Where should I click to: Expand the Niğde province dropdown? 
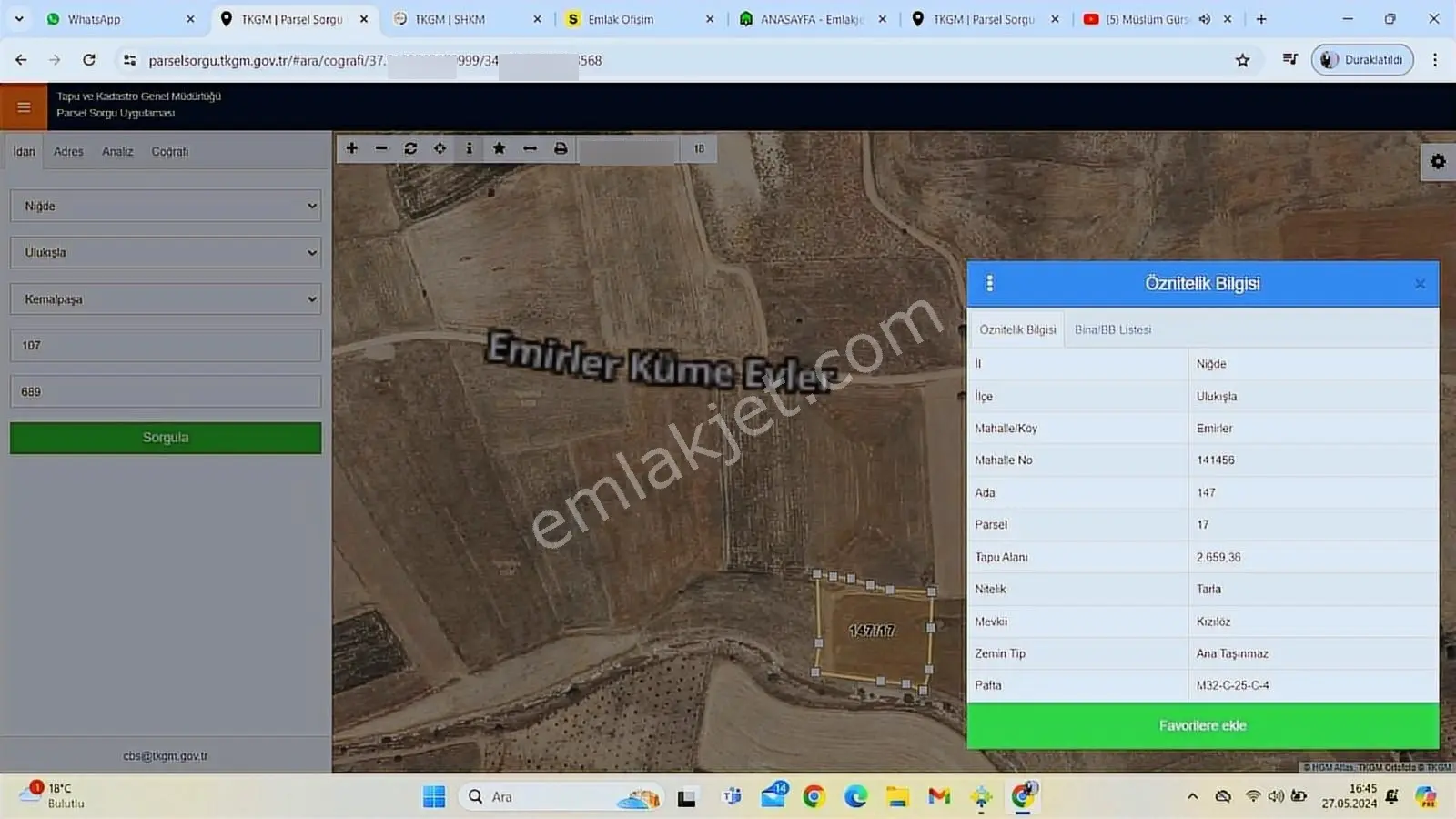pyautogui.click(x=166, y=206)
